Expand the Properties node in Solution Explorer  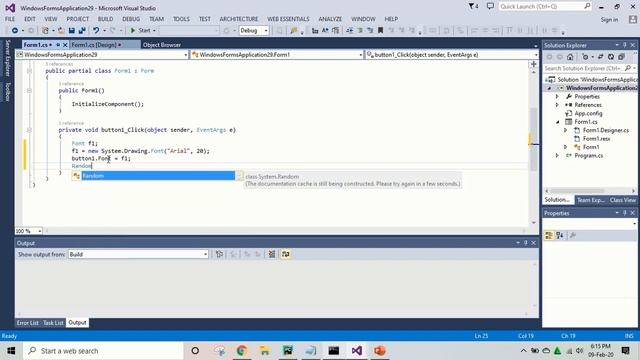point(557,97)
